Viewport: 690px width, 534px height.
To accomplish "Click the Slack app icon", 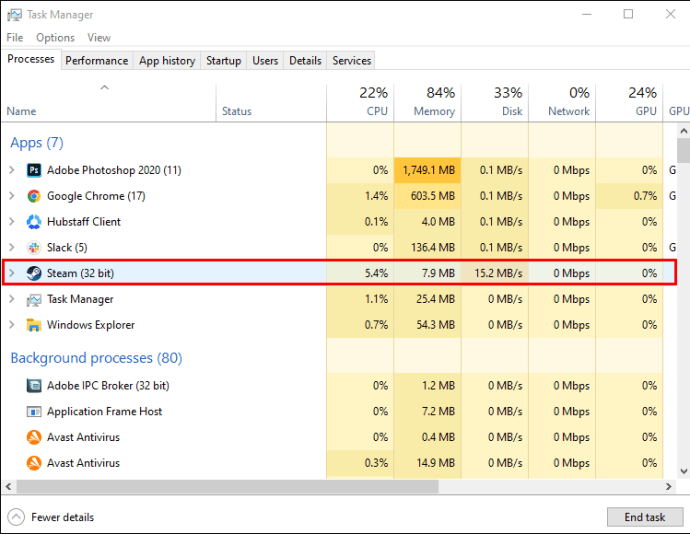I will coord(34,247).
